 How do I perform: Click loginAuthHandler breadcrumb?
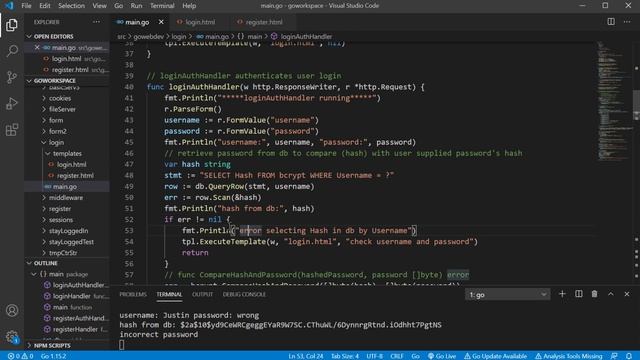pos(306,36)
